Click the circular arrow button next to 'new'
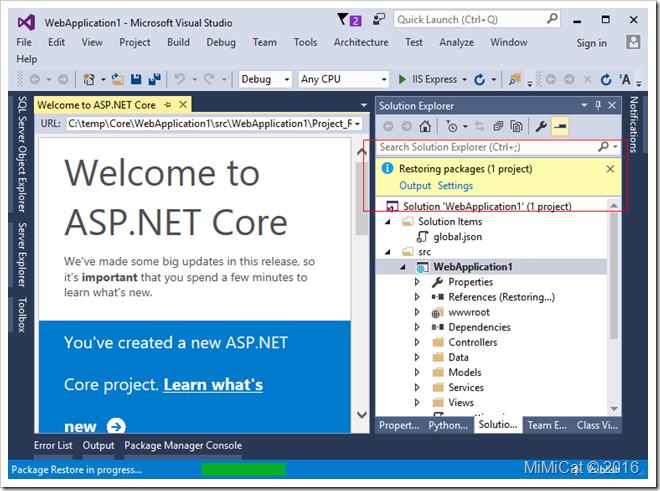Screen dimensions: 660x491 click(116, 427)
